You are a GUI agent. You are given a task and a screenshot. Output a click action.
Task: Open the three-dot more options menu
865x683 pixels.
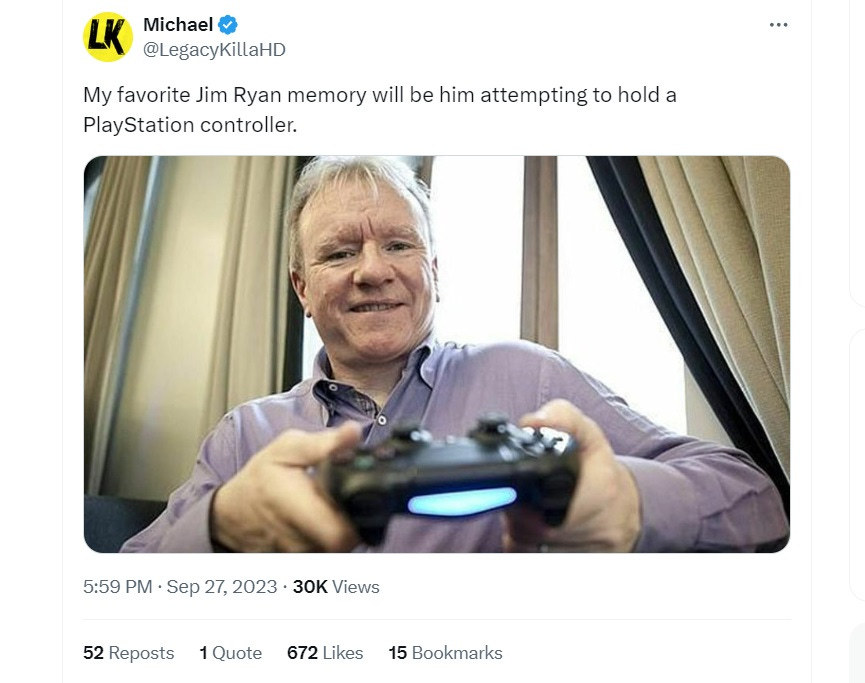pos(778,25)
